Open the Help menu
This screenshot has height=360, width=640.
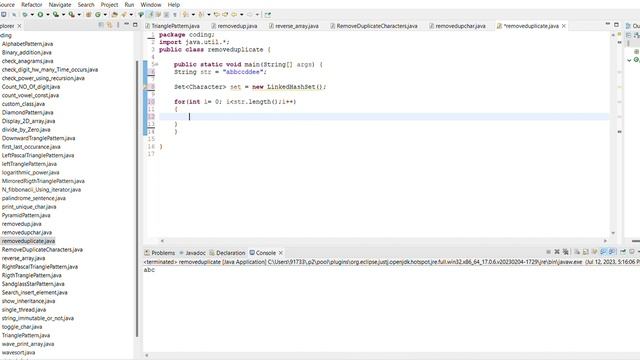point(173,4)
